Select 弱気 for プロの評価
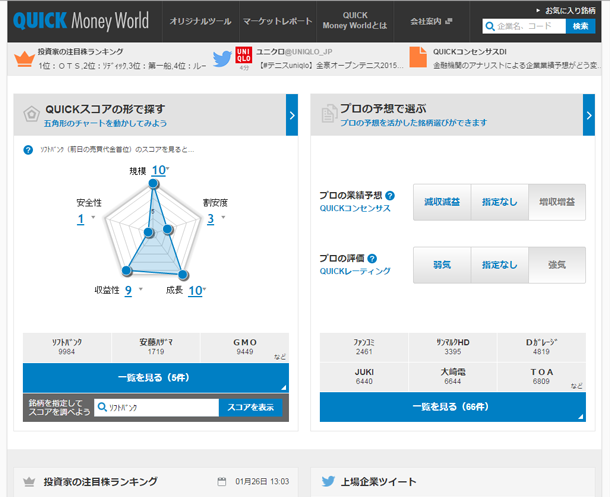 click(442, 265)
